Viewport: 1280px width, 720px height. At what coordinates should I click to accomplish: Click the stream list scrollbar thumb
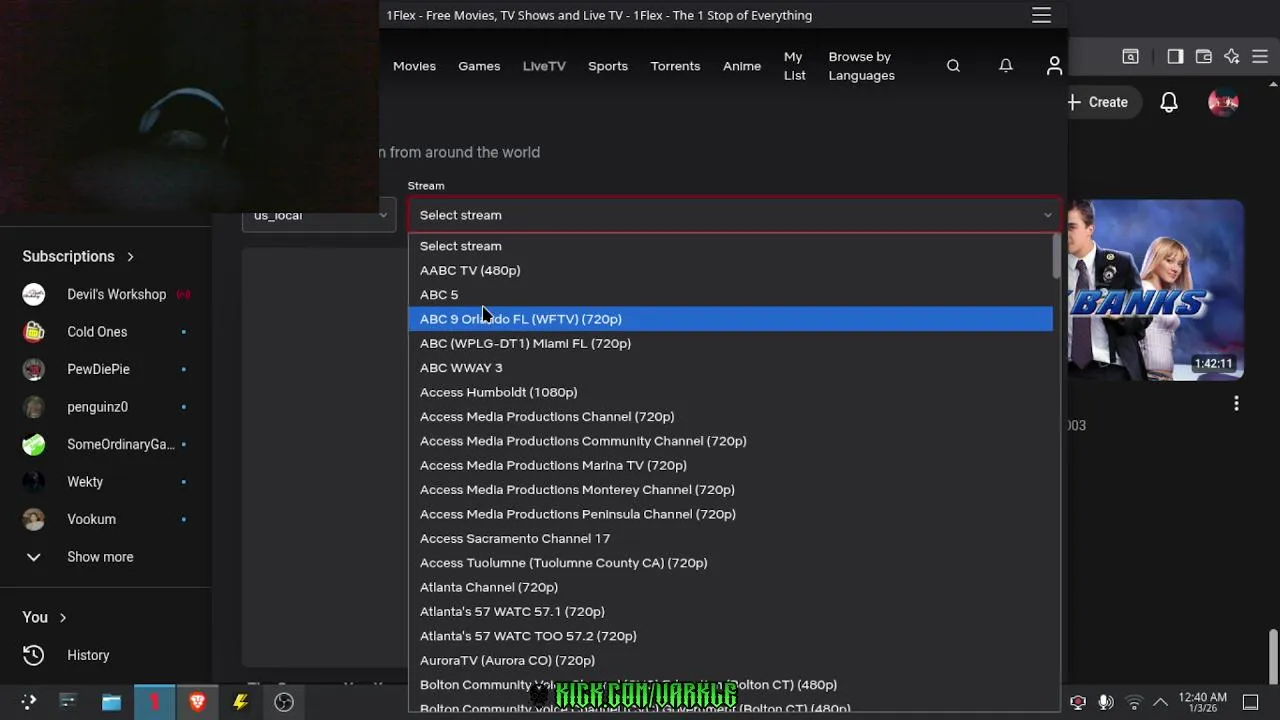(1056, 256)
